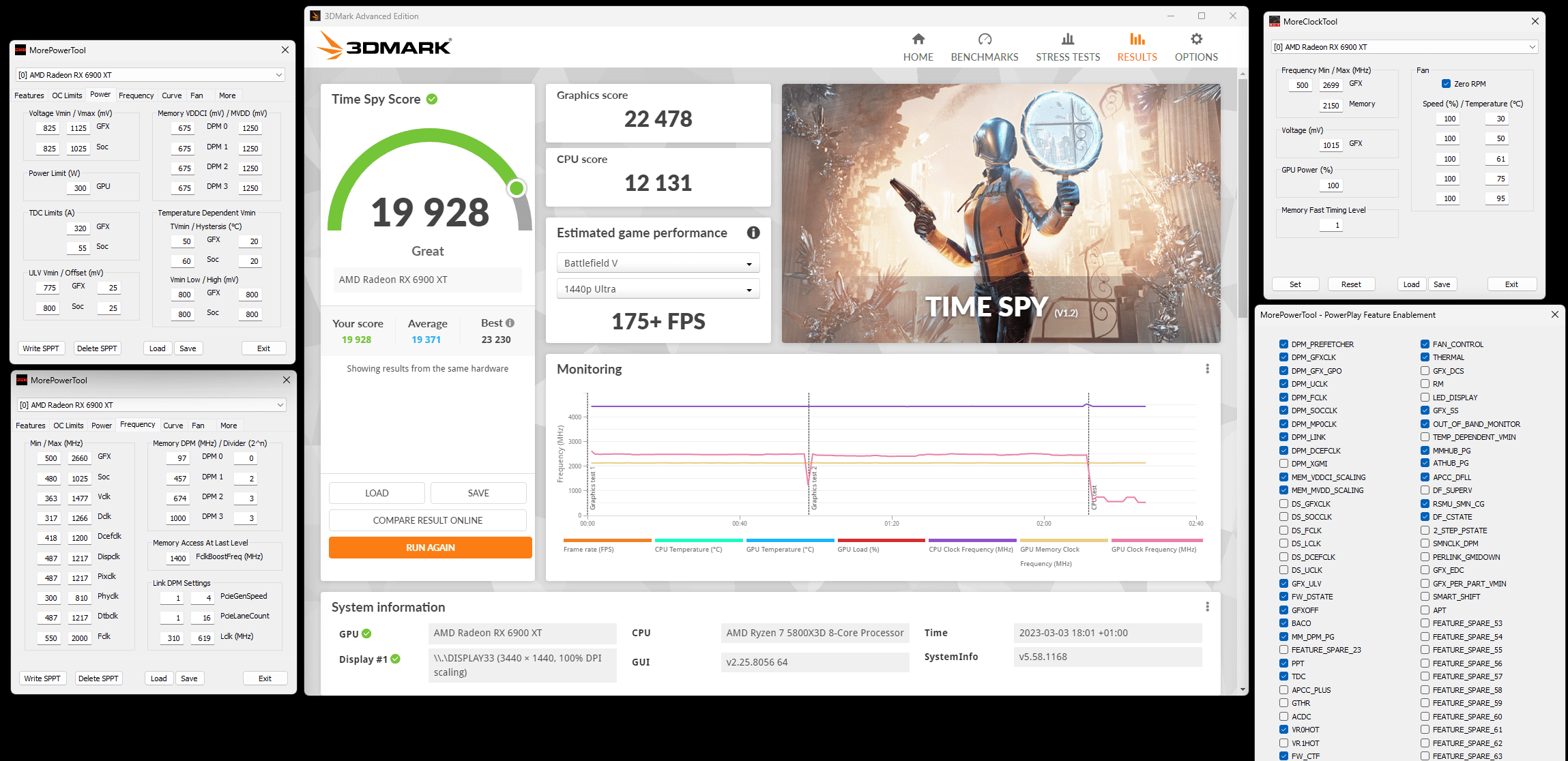
Task: Click the GPU Load (%) legend swatch
Action: (881, 540)
